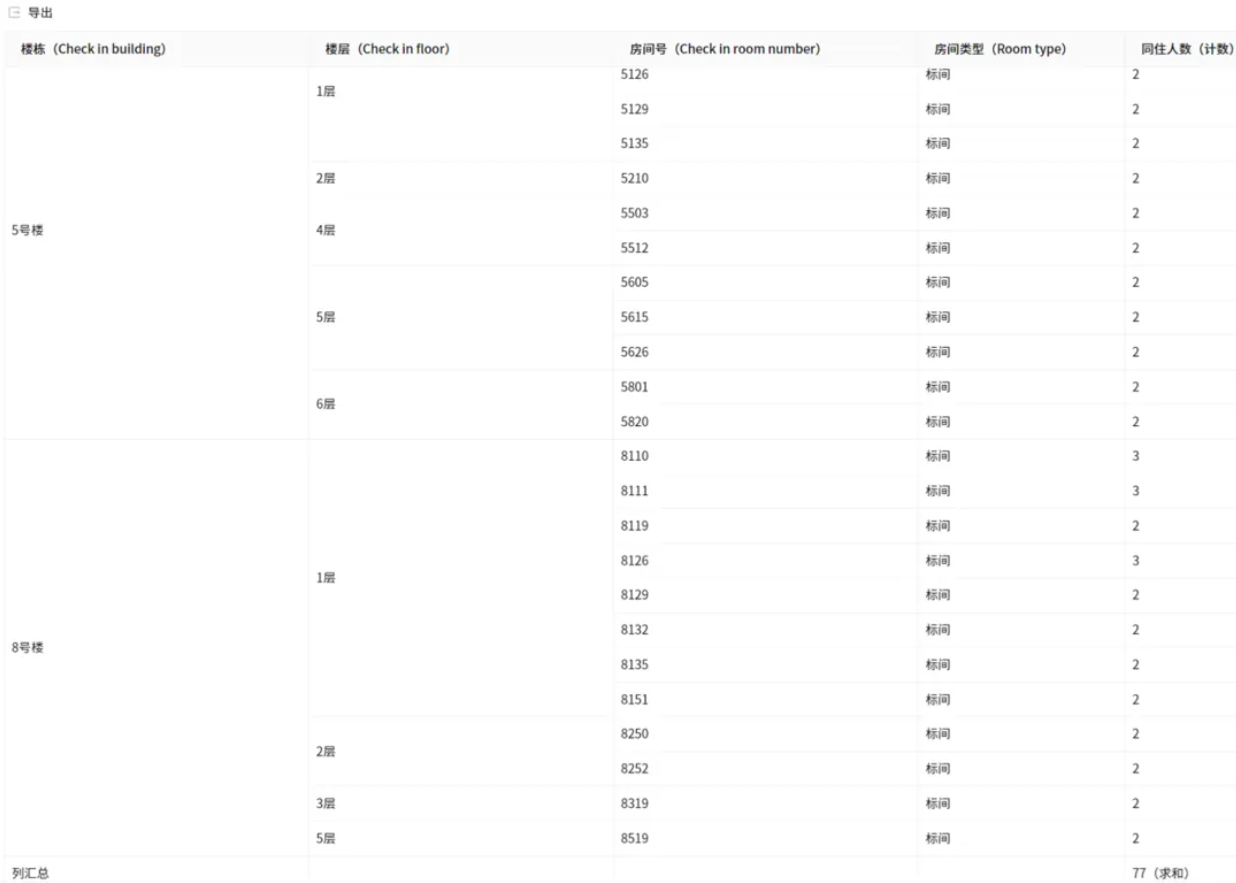Select the 楼层 (Check in floor) column header
Screen dimensions: 1236x883
387,49
